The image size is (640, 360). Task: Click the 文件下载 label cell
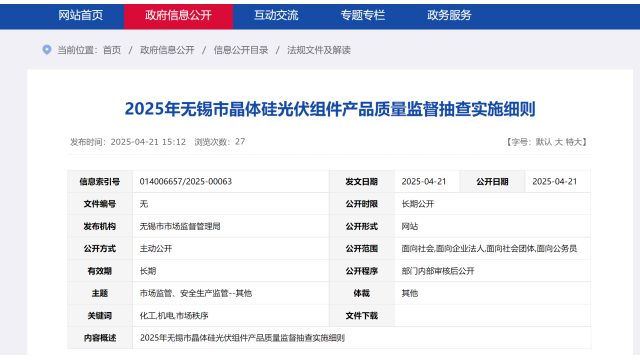(x=362, y=316)
